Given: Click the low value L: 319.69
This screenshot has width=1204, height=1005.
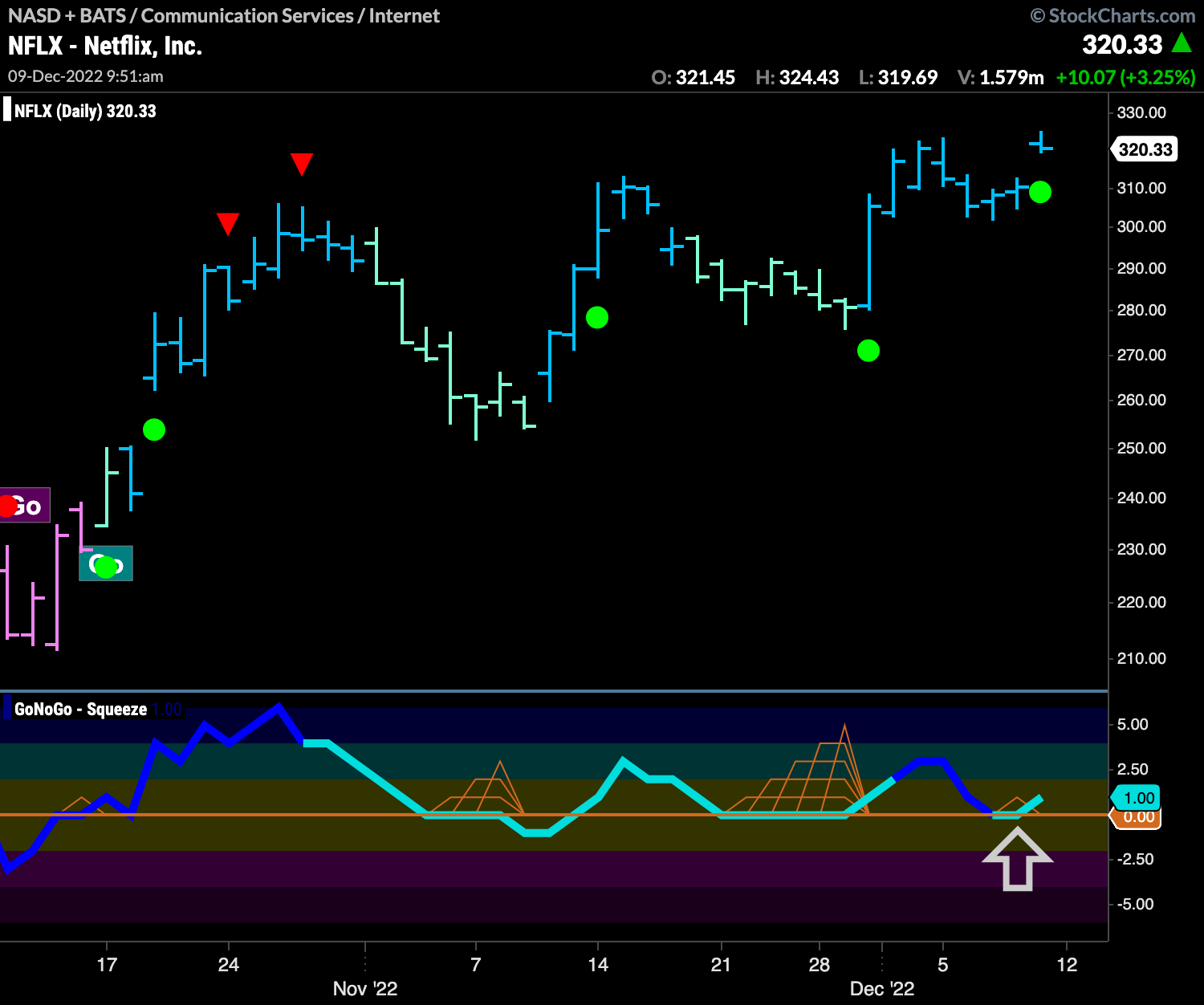Looking at the screenshot, I should point(898,78).
